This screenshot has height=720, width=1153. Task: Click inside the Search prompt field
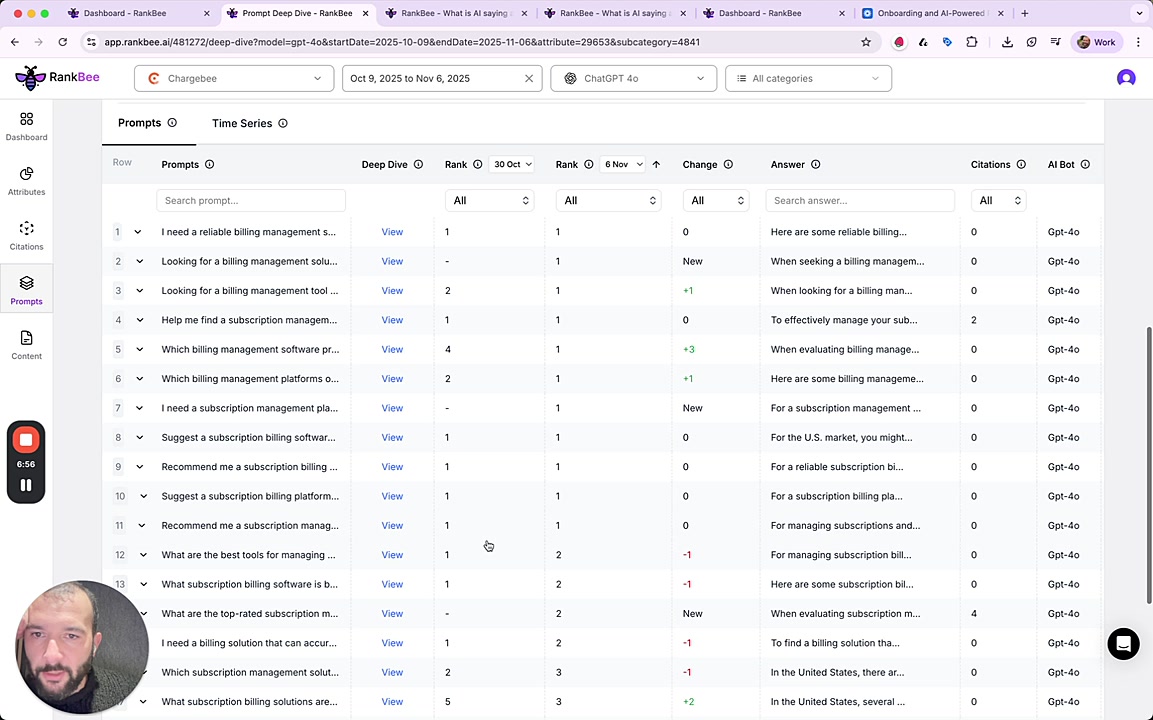coord(250,200)
